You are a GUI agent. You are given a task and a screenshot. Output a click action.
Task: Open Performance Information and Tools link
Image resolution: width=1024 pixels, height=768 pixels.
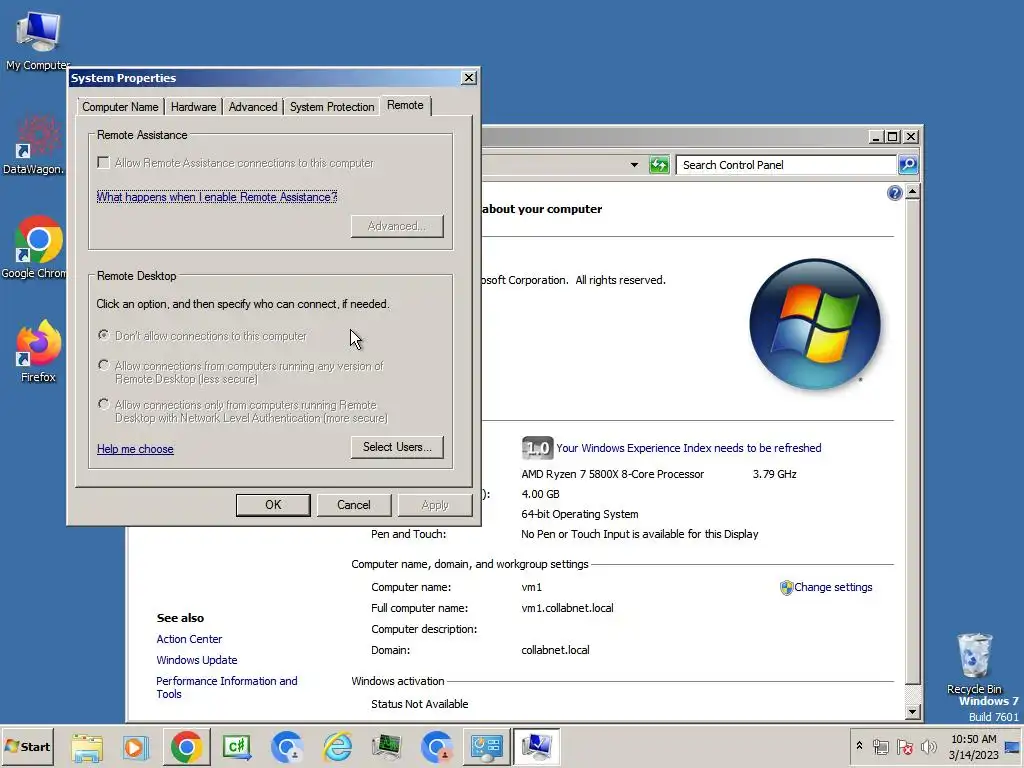tap(227, 687)
